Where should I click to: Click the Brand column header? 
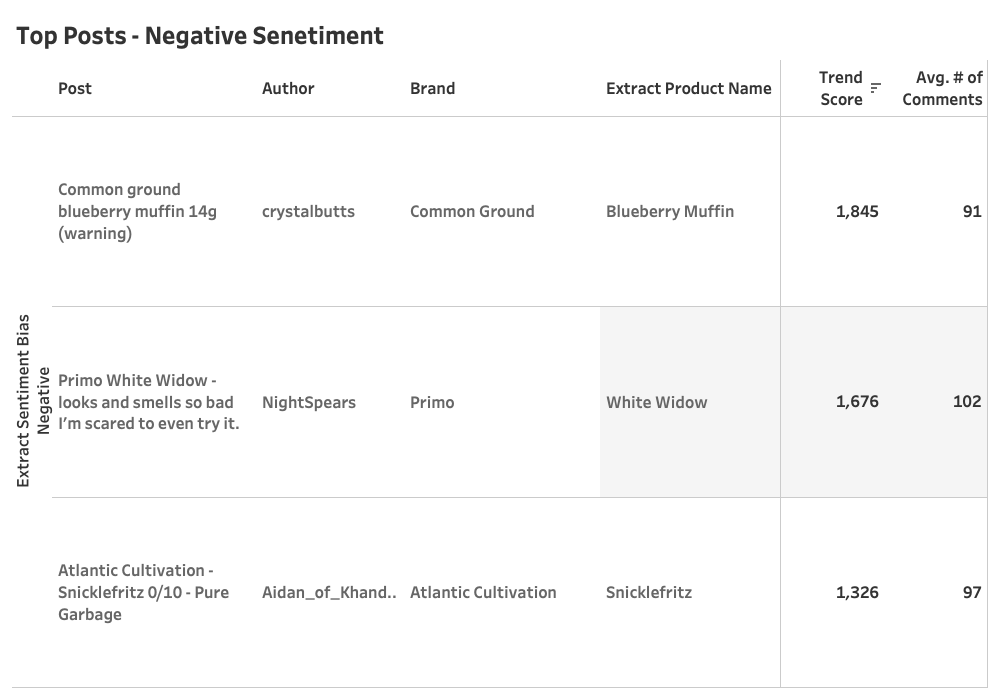[x=432, y=89]
